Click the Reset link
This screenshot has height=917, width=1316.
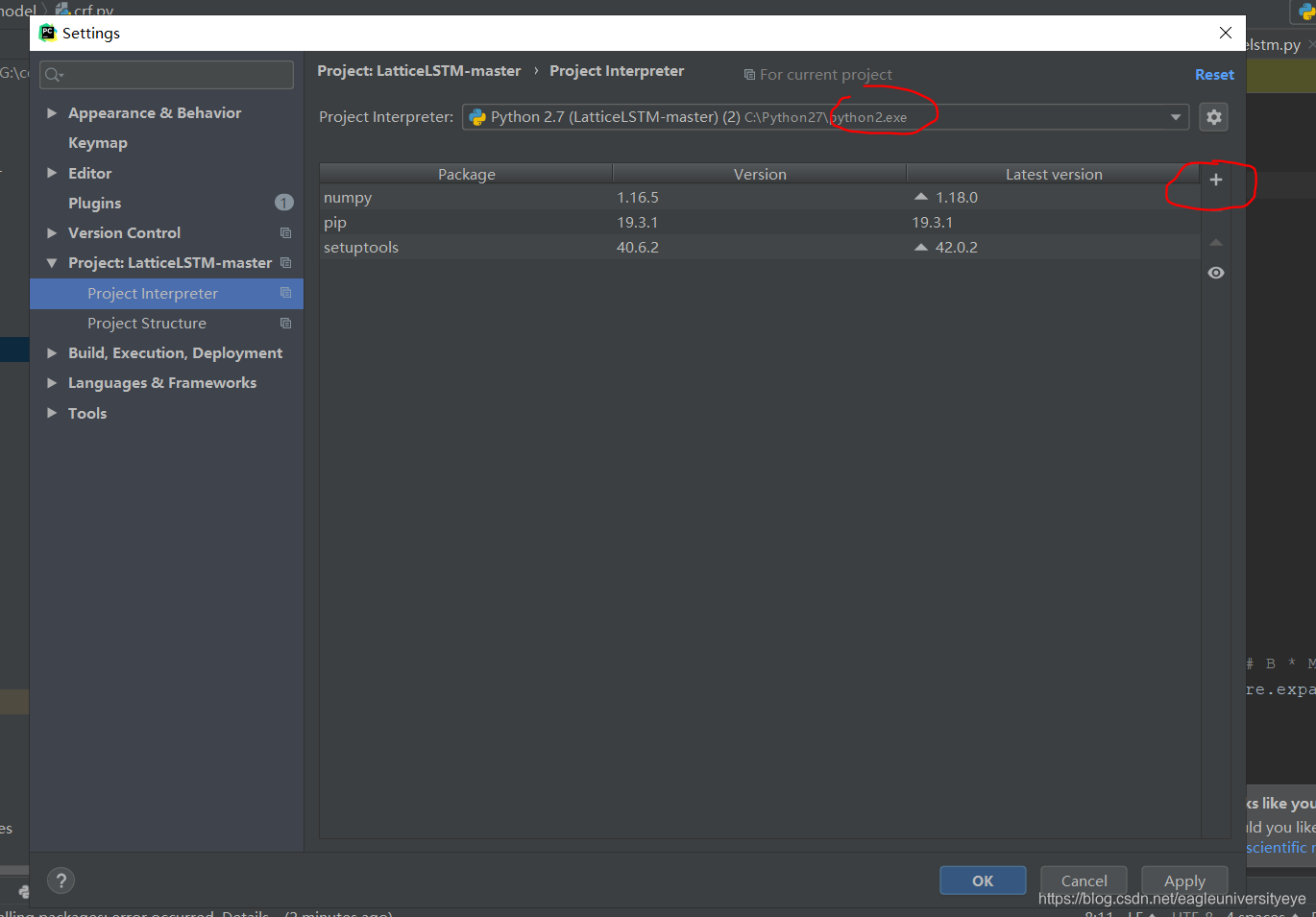pyautogui.click(x=1214, y=74)
